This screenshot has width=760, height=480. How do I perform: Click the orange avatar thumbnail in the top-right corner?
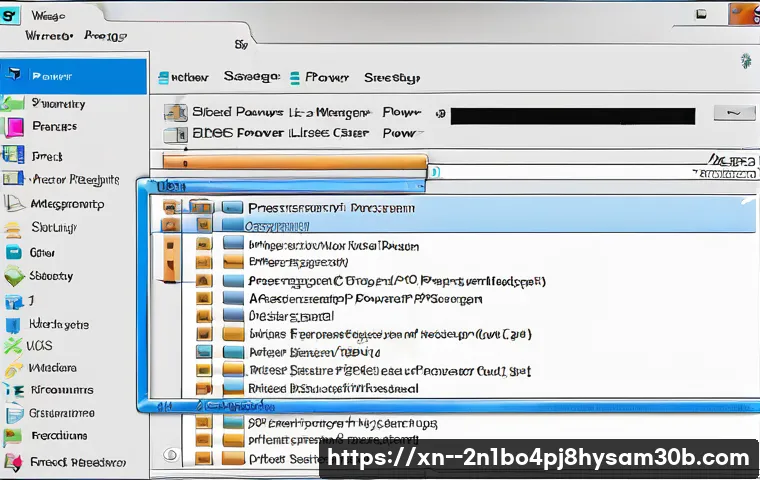pyautogui.click(x=744, y=14)
